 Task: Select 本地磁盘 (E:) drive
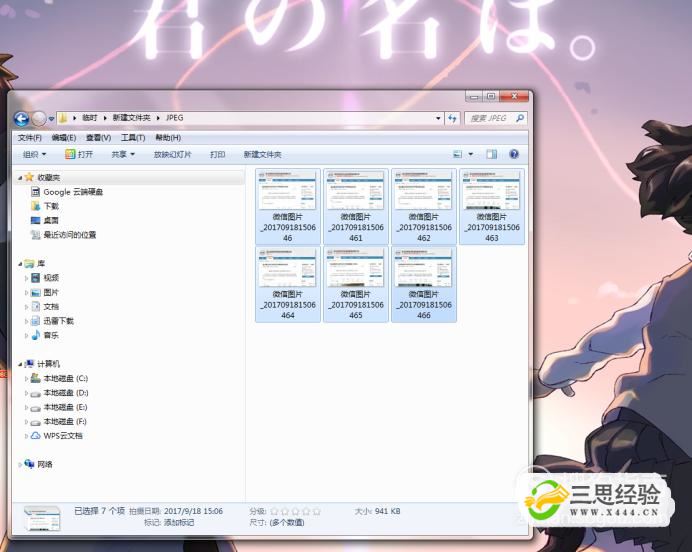coord(65,407)
